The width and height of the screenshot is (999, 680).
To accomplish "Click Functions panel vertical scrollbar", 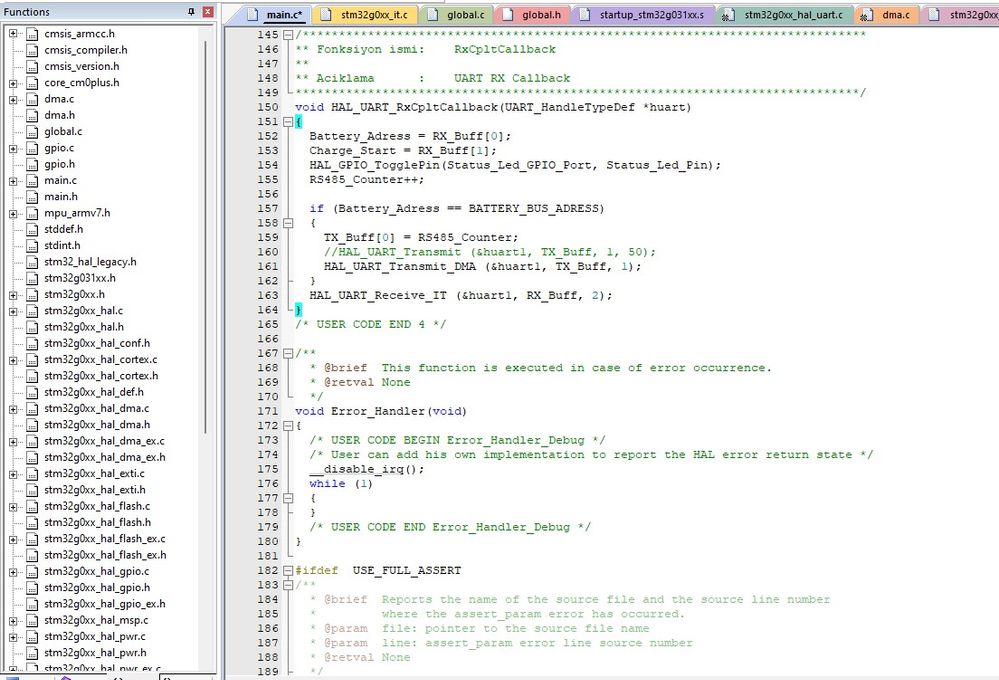I will point(206,236).
